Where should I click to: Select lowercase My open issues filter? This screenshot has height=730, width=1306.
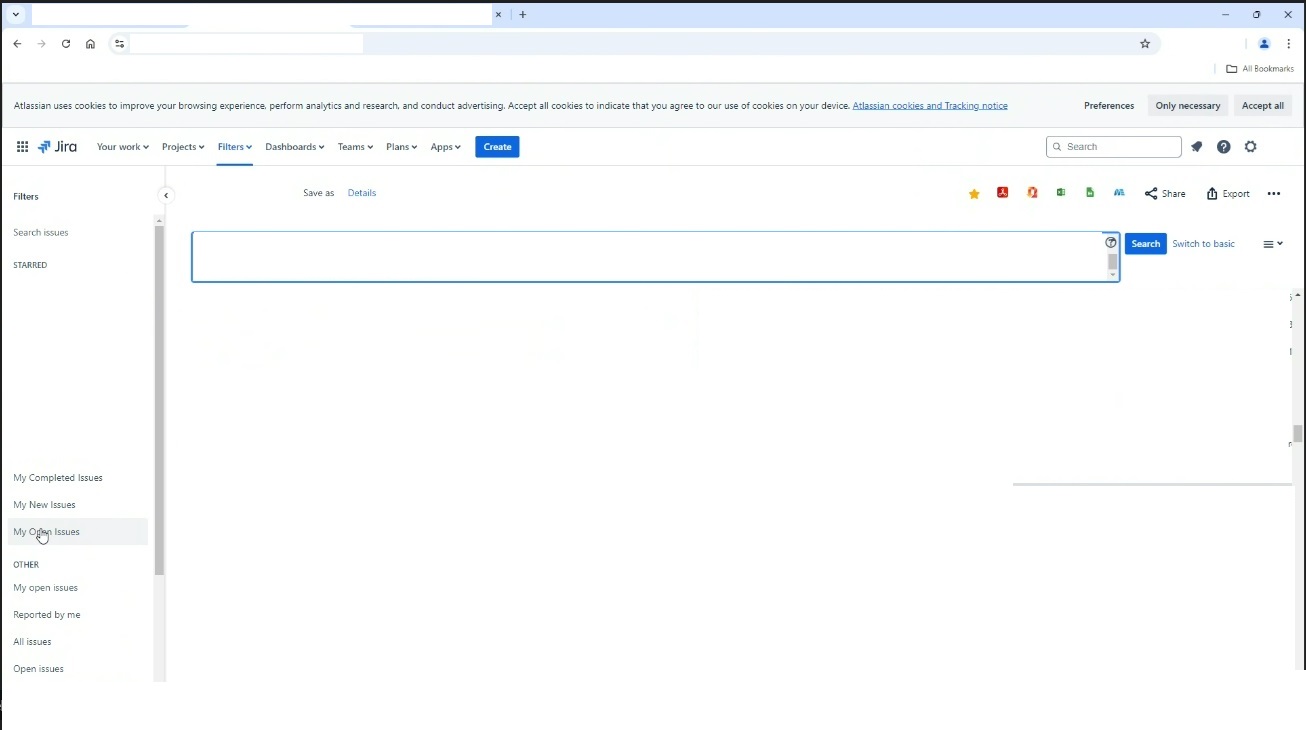point(45,588)
